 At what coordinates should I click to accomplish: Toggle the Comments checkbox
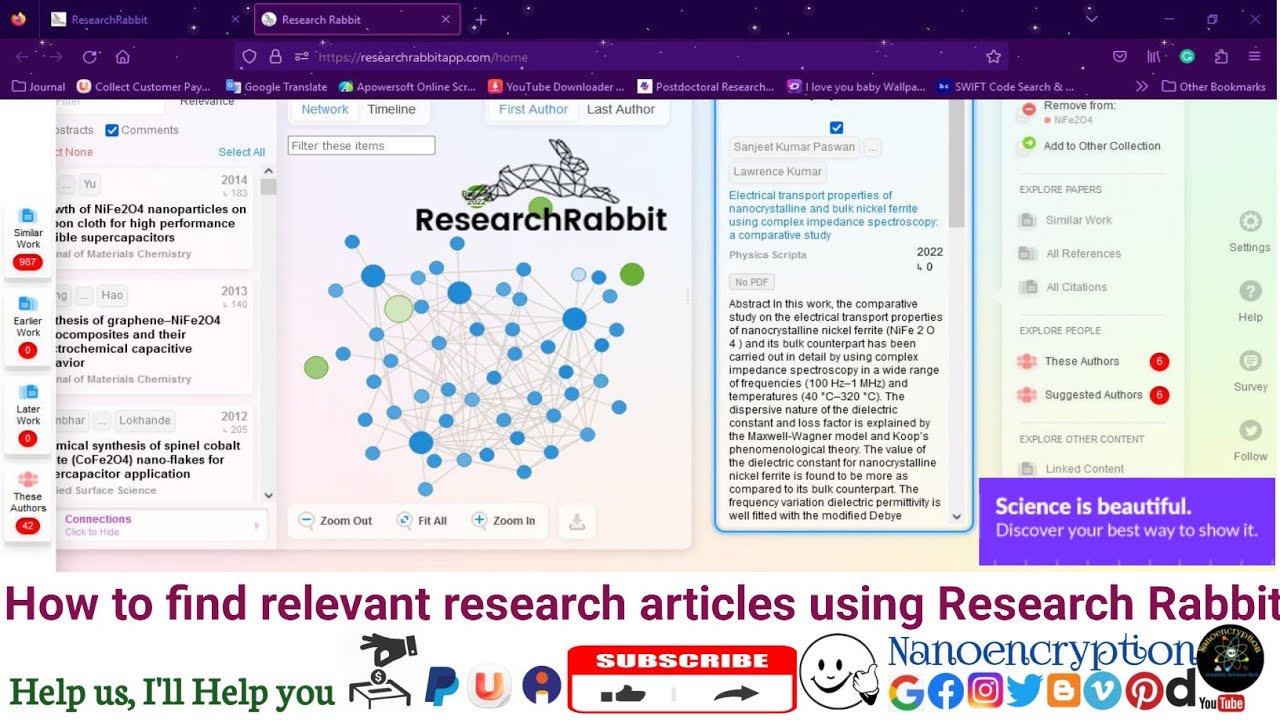[x=112, y=130]
